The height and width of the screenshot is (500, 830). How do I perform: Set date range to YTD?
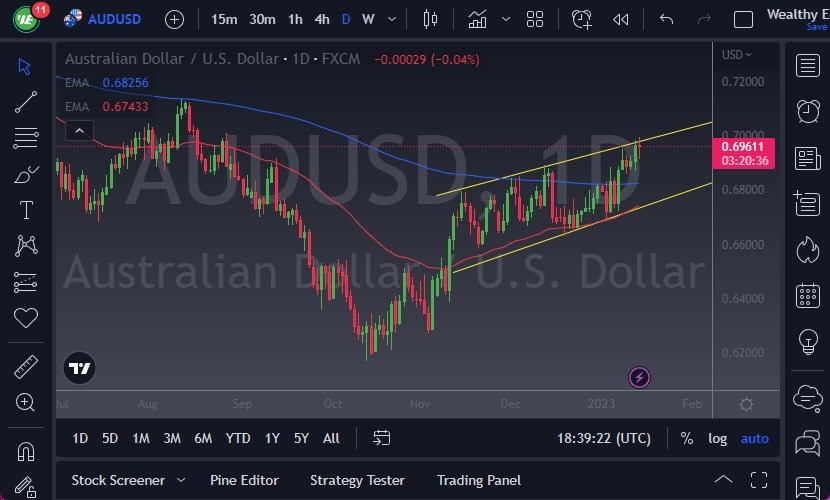[x=238, y=438]
